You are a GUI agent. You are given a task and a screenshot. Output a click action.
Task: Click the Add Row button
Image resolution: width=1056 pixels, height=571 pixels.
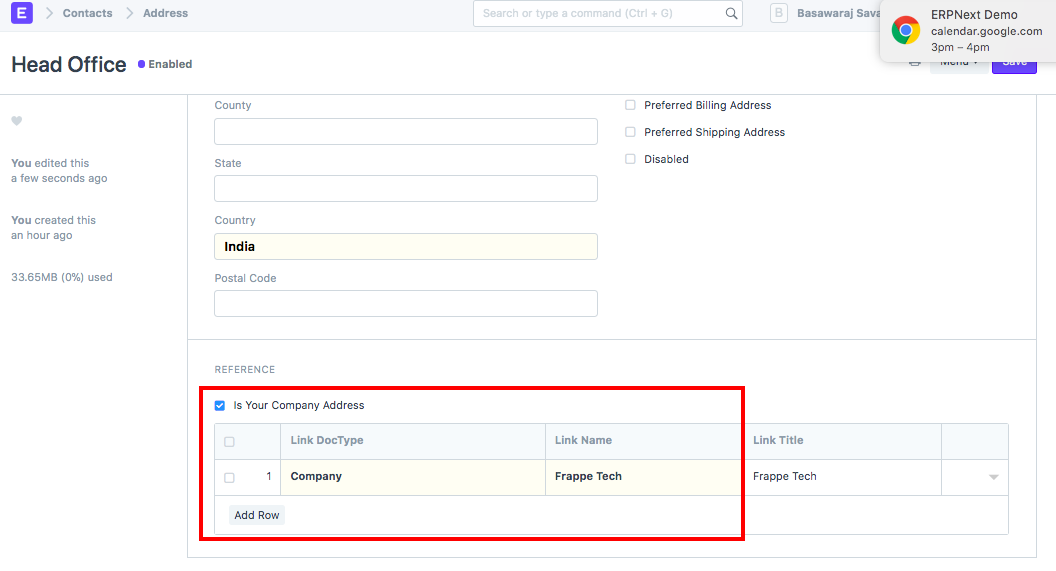(257, 515)
